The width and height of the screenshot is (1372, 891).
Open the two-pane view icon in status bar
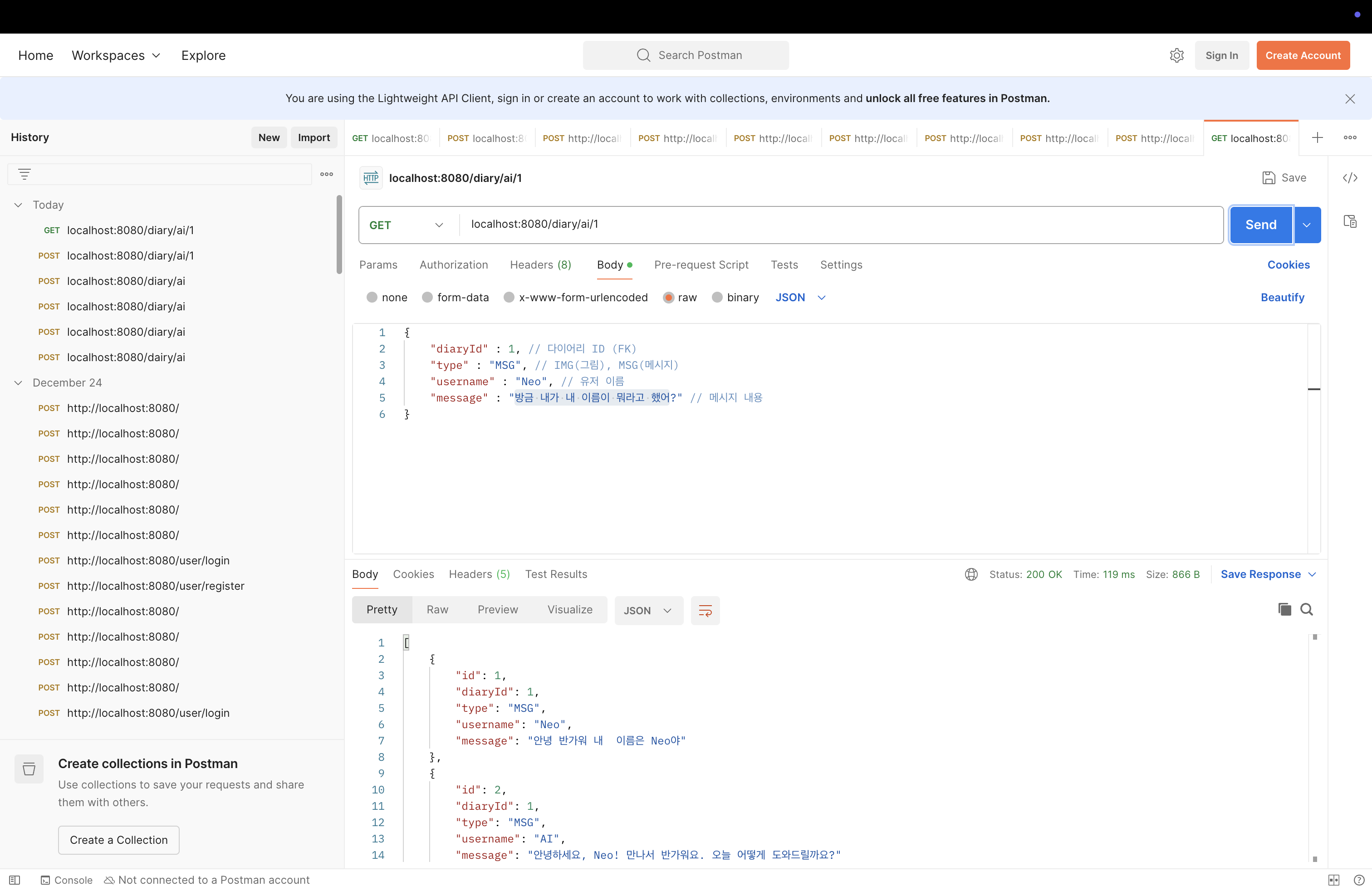click(1333, 880)
